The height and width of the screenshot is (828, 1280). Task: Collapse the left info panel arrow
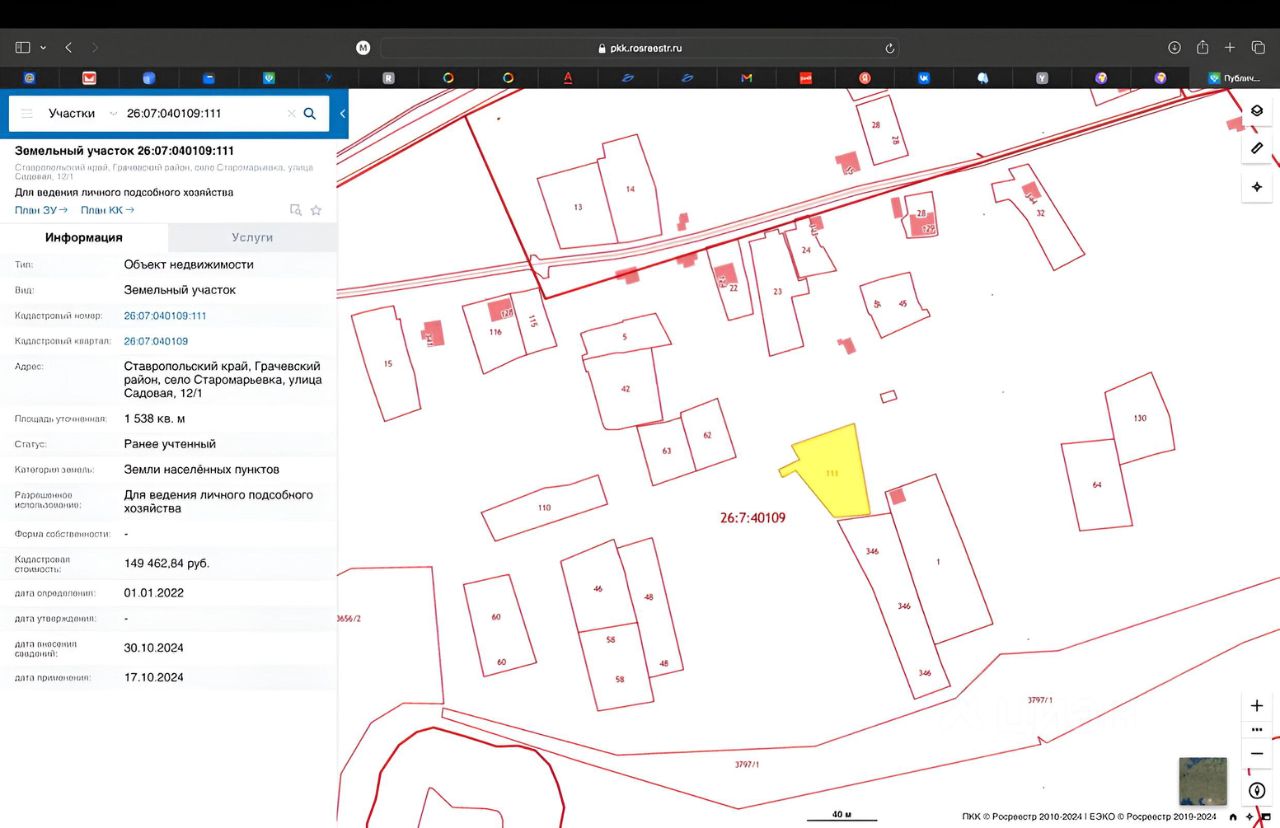tap(343, 114)
